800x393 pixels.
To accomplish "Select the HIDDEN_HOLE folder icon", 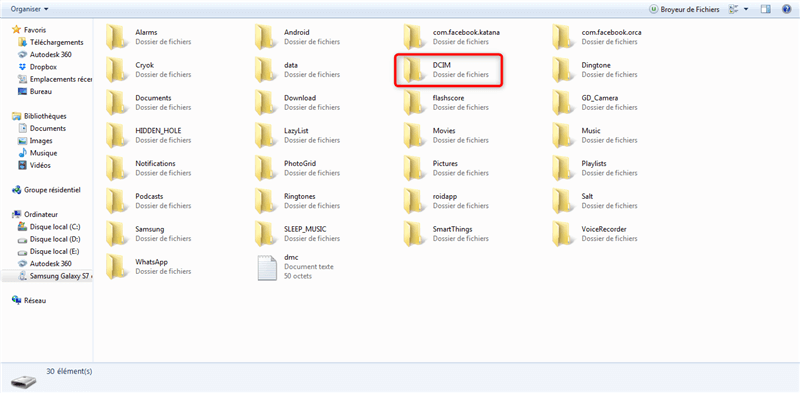I will [x=116, y=135].
